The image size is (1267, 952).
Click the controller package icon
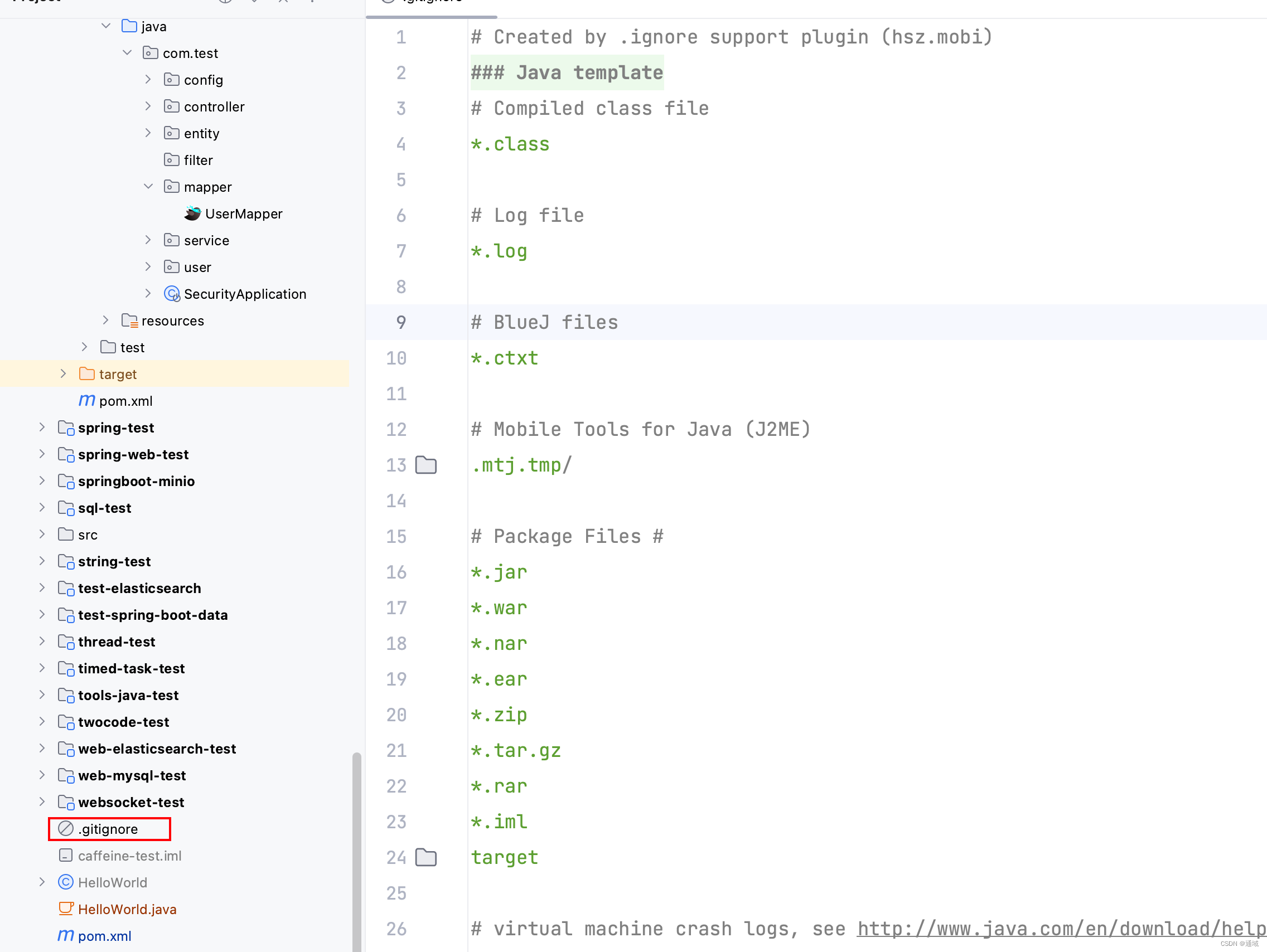[x=172, y=106]
